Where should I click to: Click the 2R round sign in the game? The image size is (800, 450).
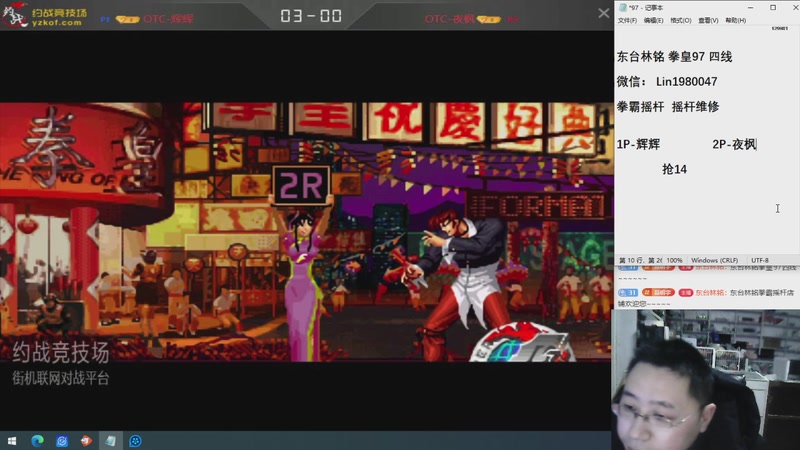[x=301, y=185]
